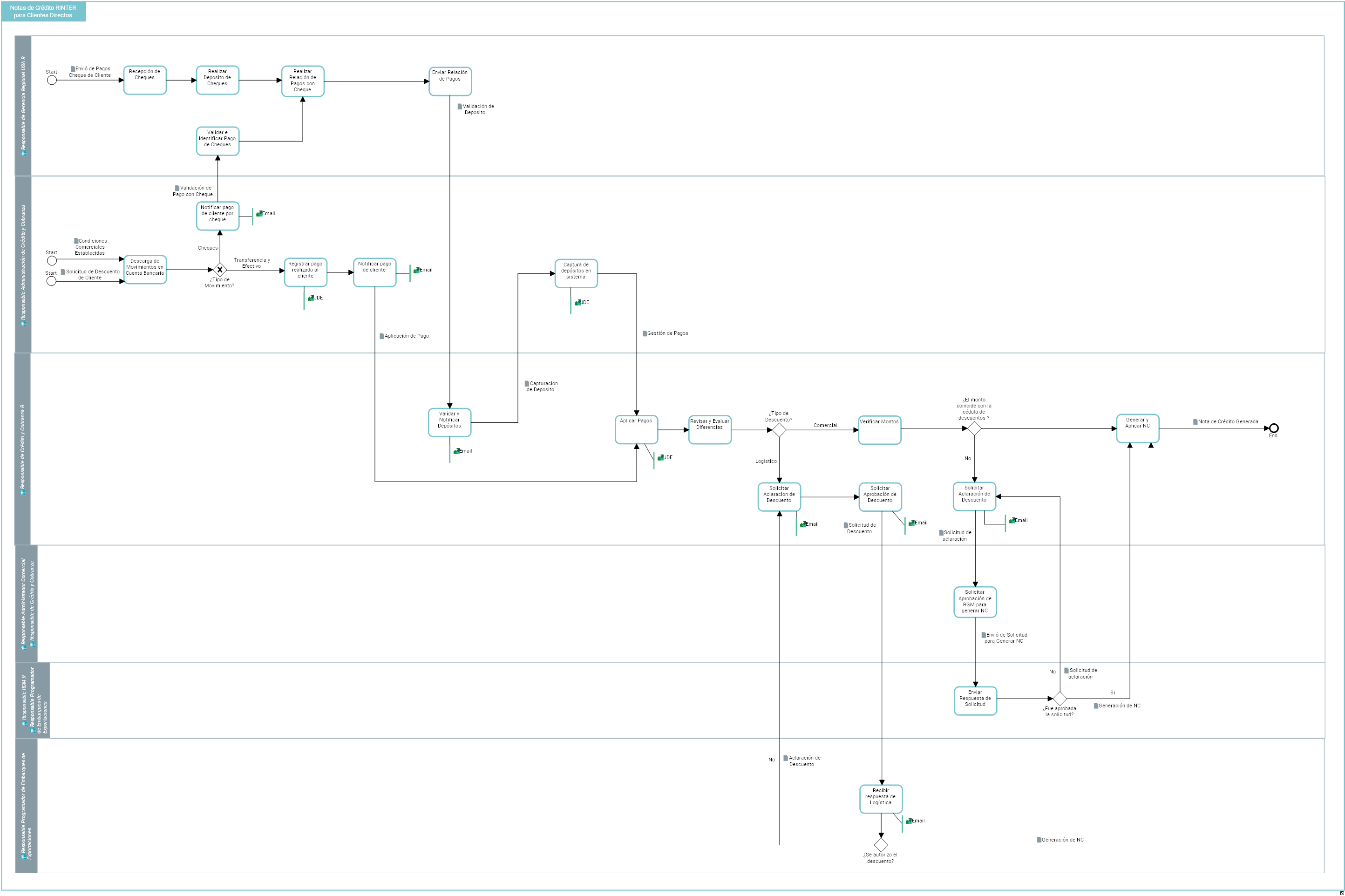Click the Gestión de Pagos document icon
This screenshot has width=1345, height=896.
point(645,333)
